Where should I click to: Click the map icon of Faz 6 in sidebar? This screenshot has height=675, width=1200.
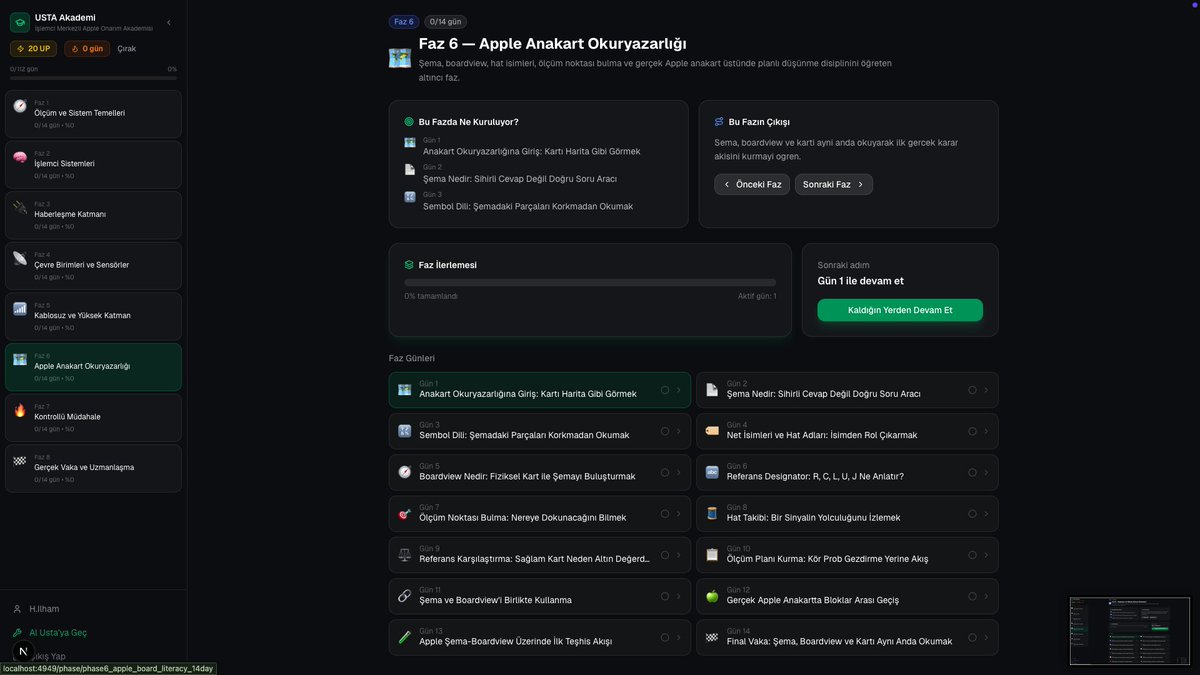[x=20, y=359]
